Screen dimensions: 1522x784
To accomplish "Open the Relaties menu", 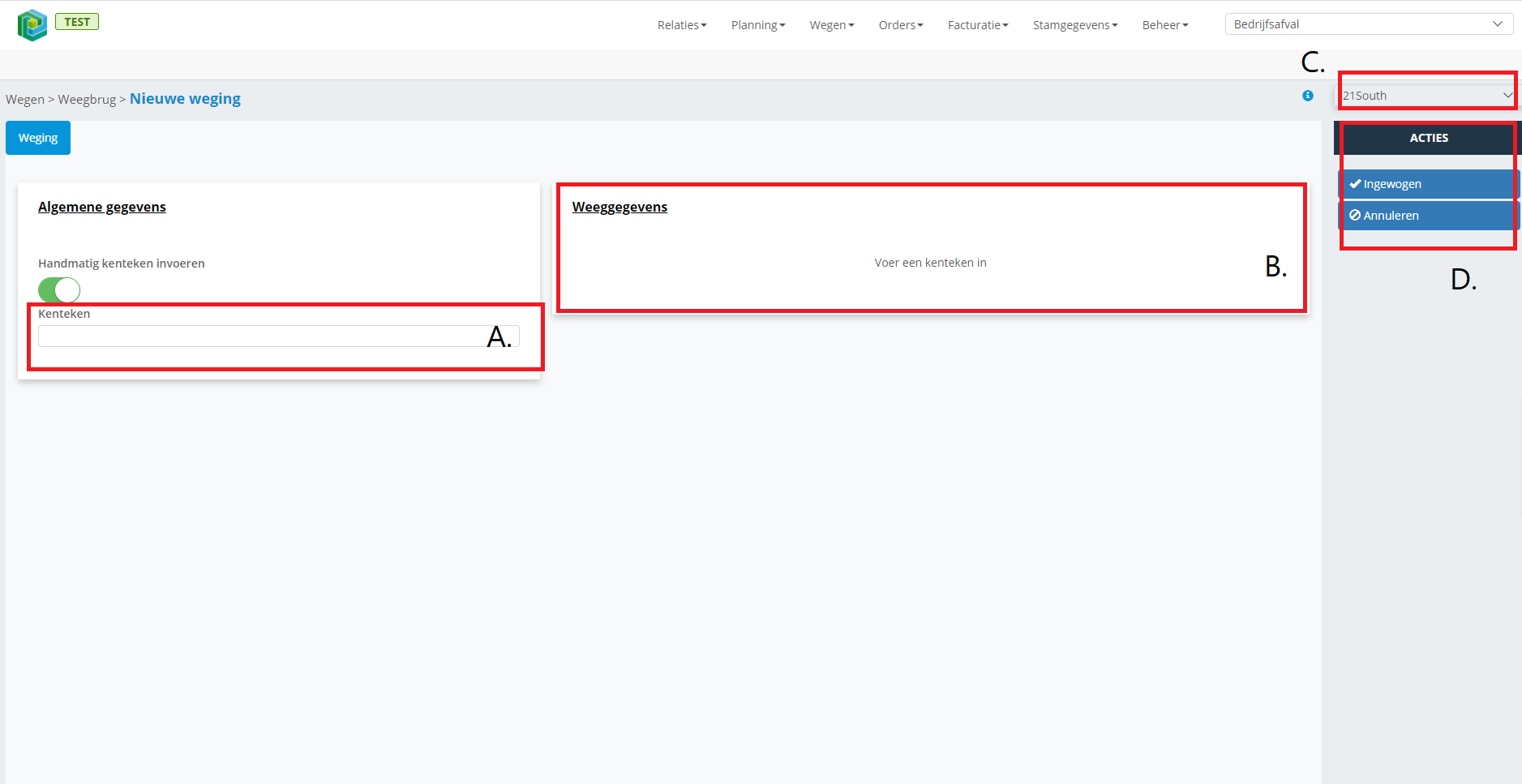I will (x=682, y=25).
